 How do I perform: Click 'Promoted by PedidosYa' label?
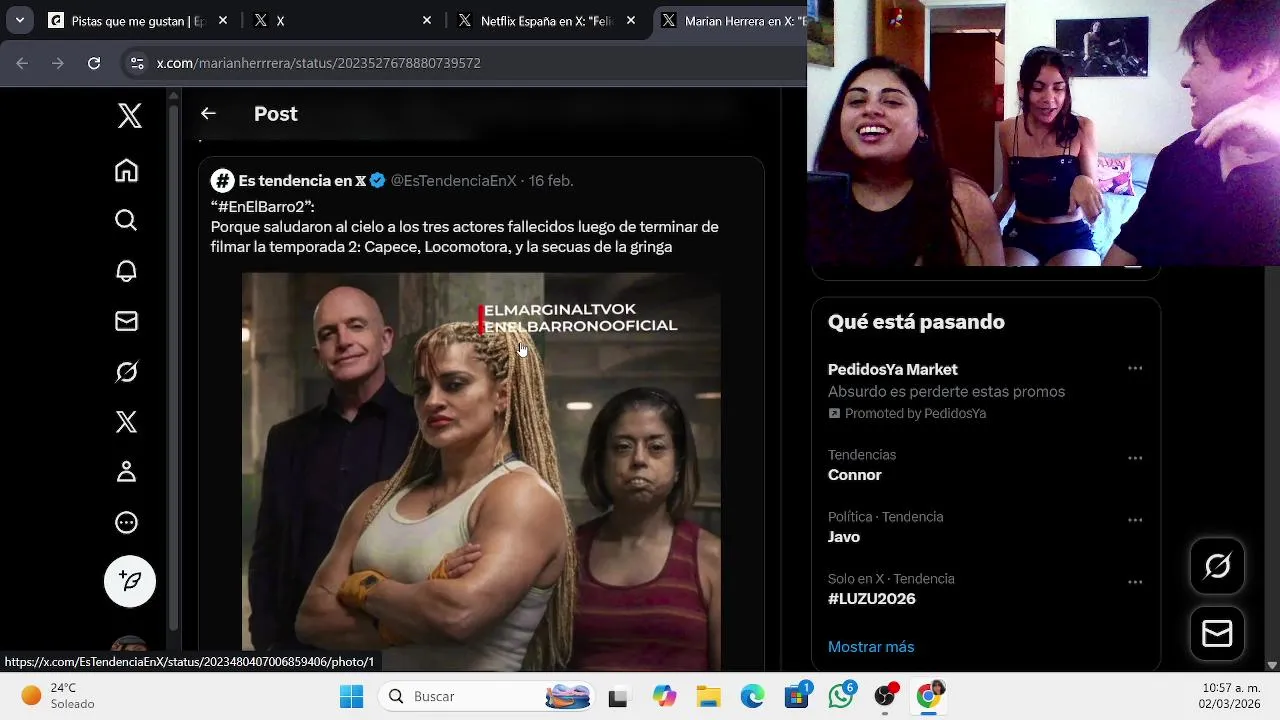pyautogui.click(x=907, y=414)
